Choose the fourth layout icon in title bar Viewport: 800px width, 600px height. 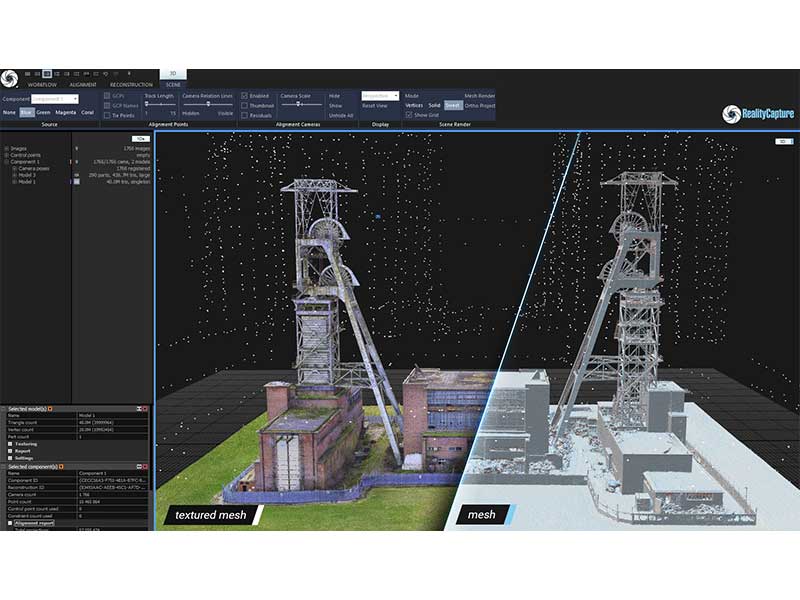[x=57, y=73]
